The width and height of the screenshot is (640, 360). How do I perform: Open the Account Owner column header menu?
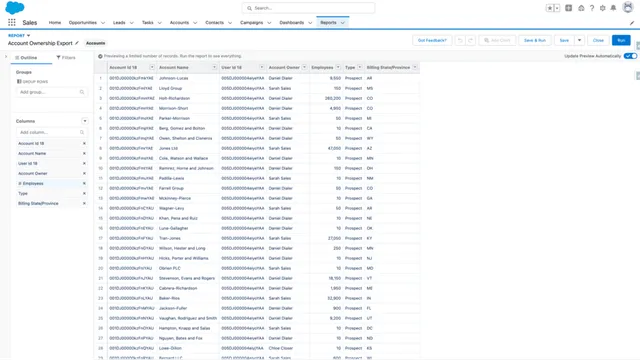click(304, 67)
